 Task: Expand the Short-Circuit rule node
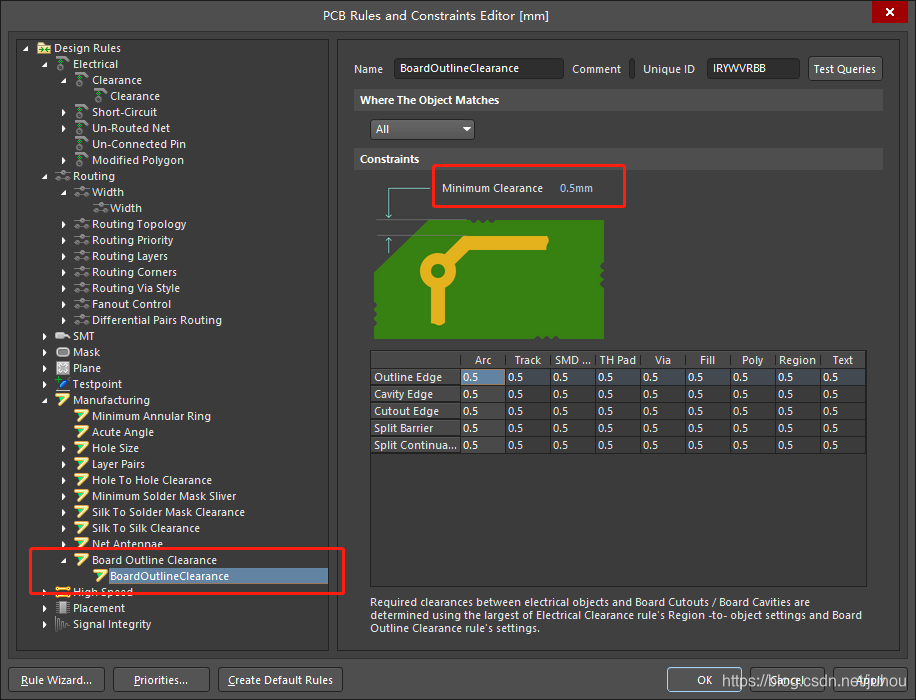tap(64, 112)
